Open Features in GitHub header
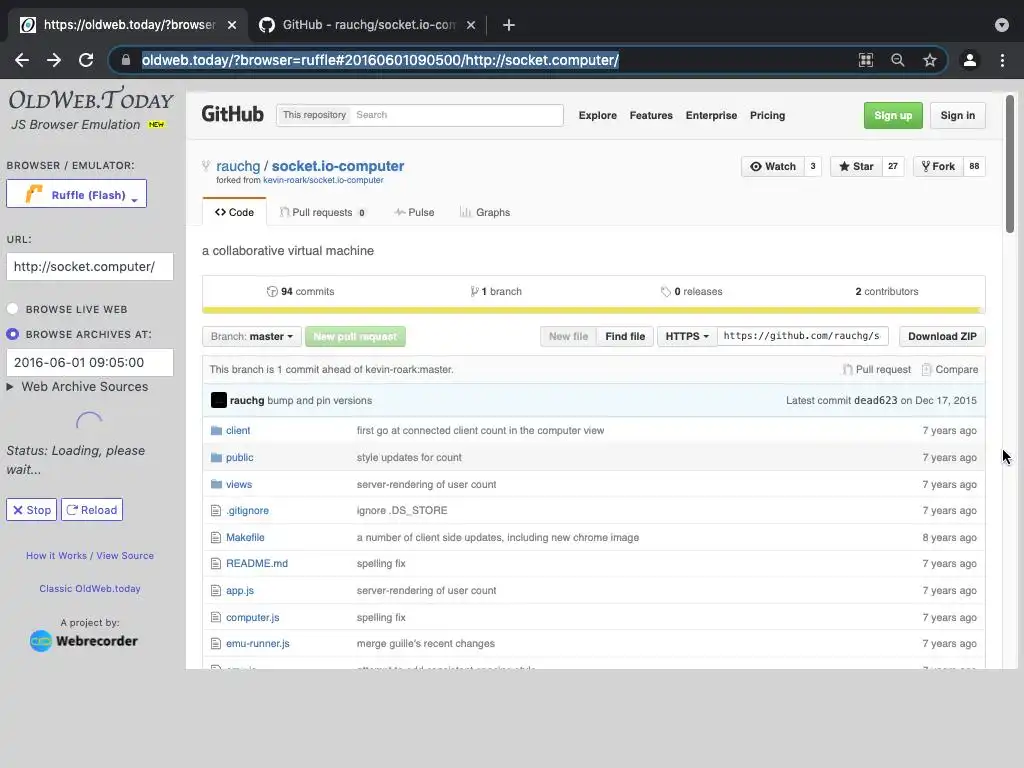1024x768 pixels. 651,116
